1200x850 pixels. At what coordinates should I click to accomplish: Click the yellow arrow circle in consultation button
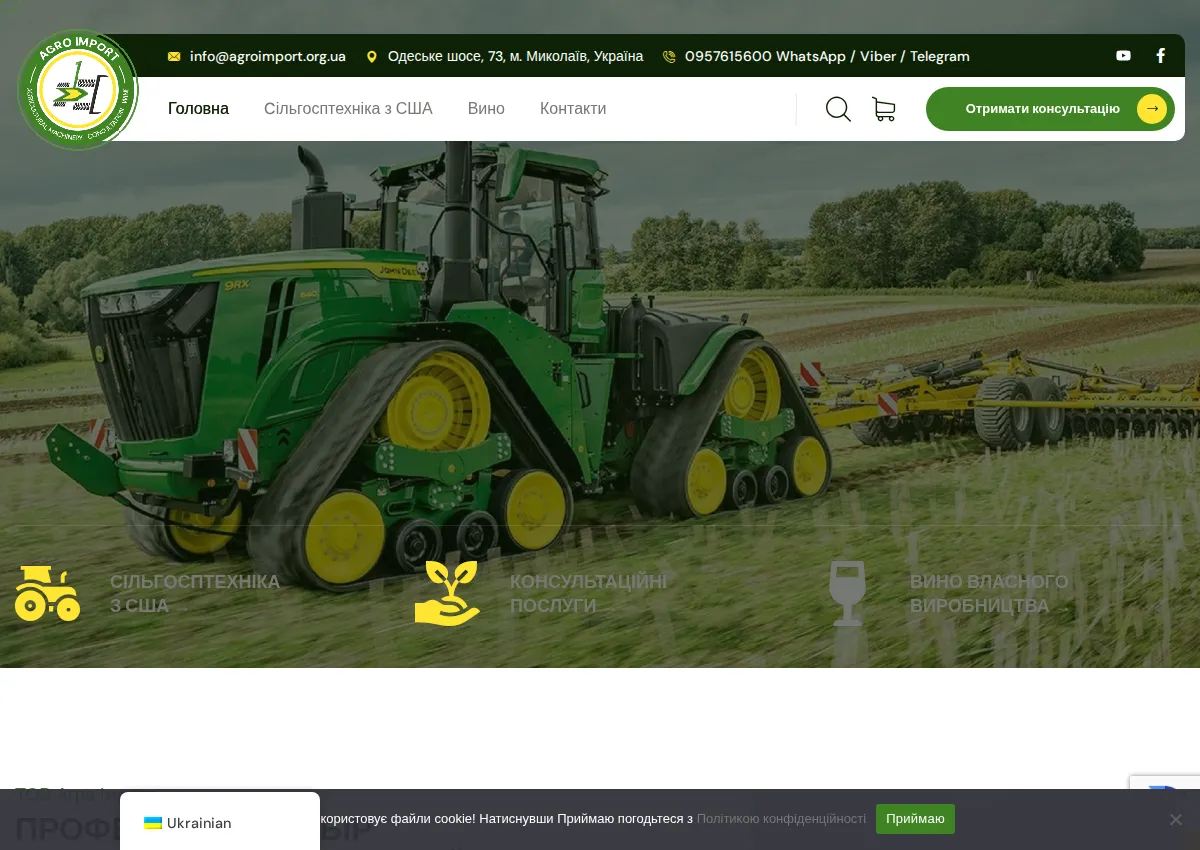tap(1152, 109)
